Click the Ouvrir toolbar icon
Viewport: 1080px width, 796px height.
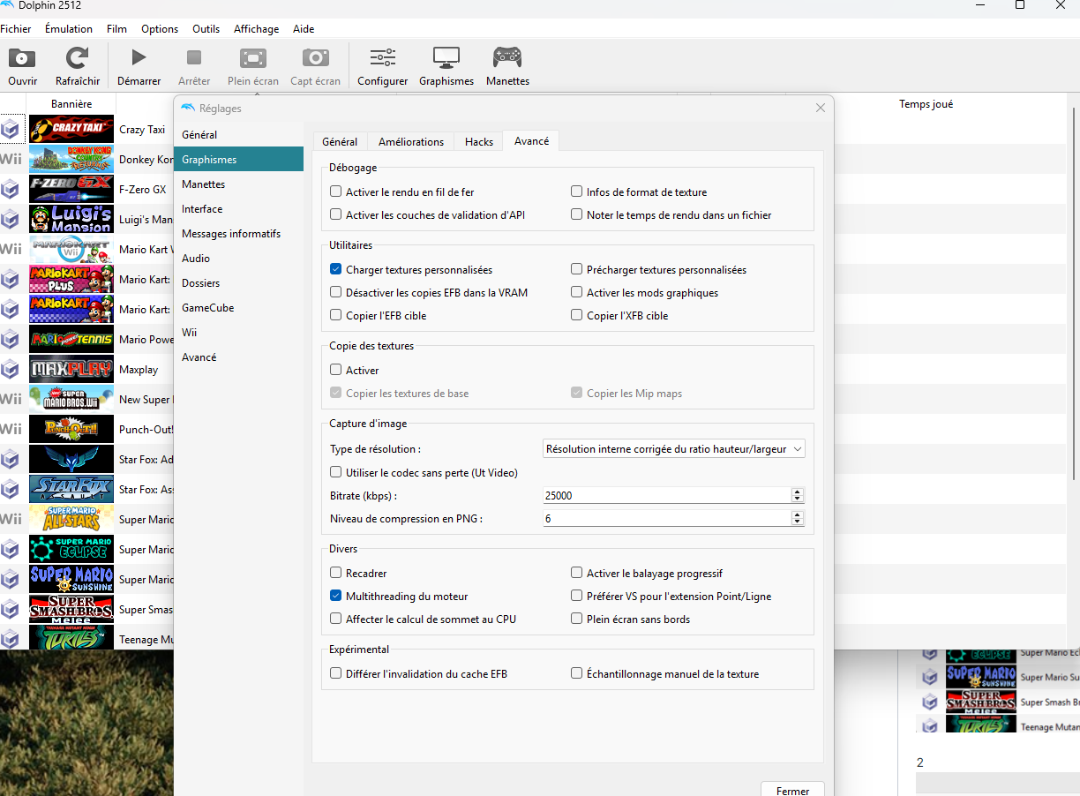coord(22,59)
